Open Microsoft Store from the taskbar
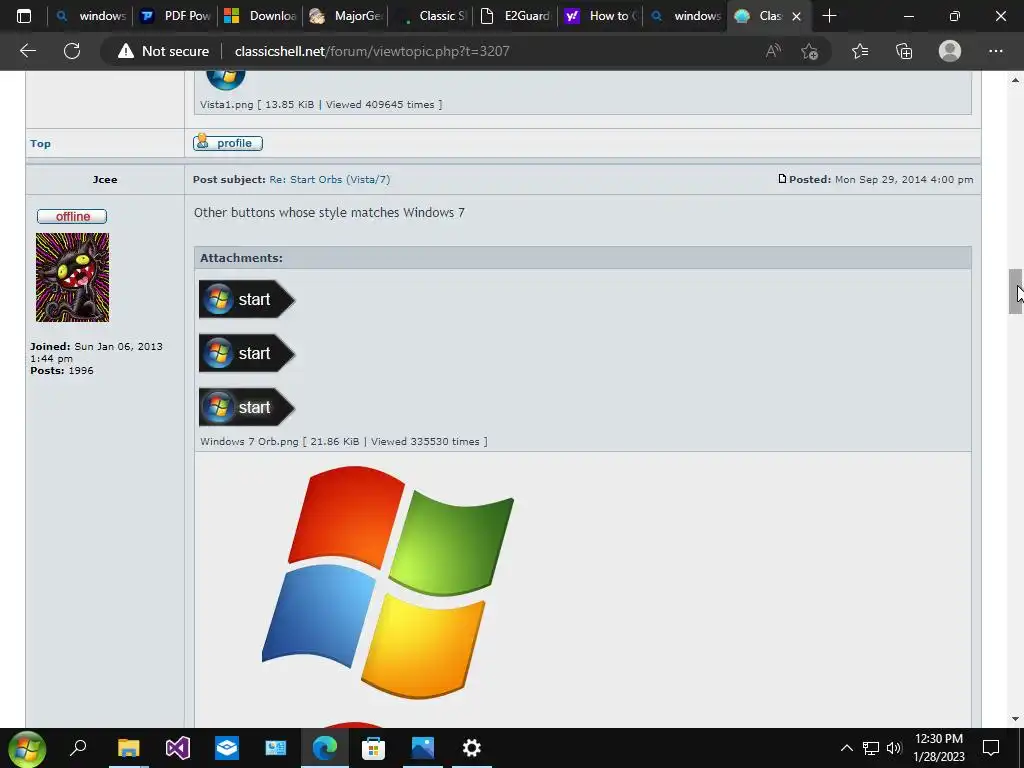 click(374, 748)
